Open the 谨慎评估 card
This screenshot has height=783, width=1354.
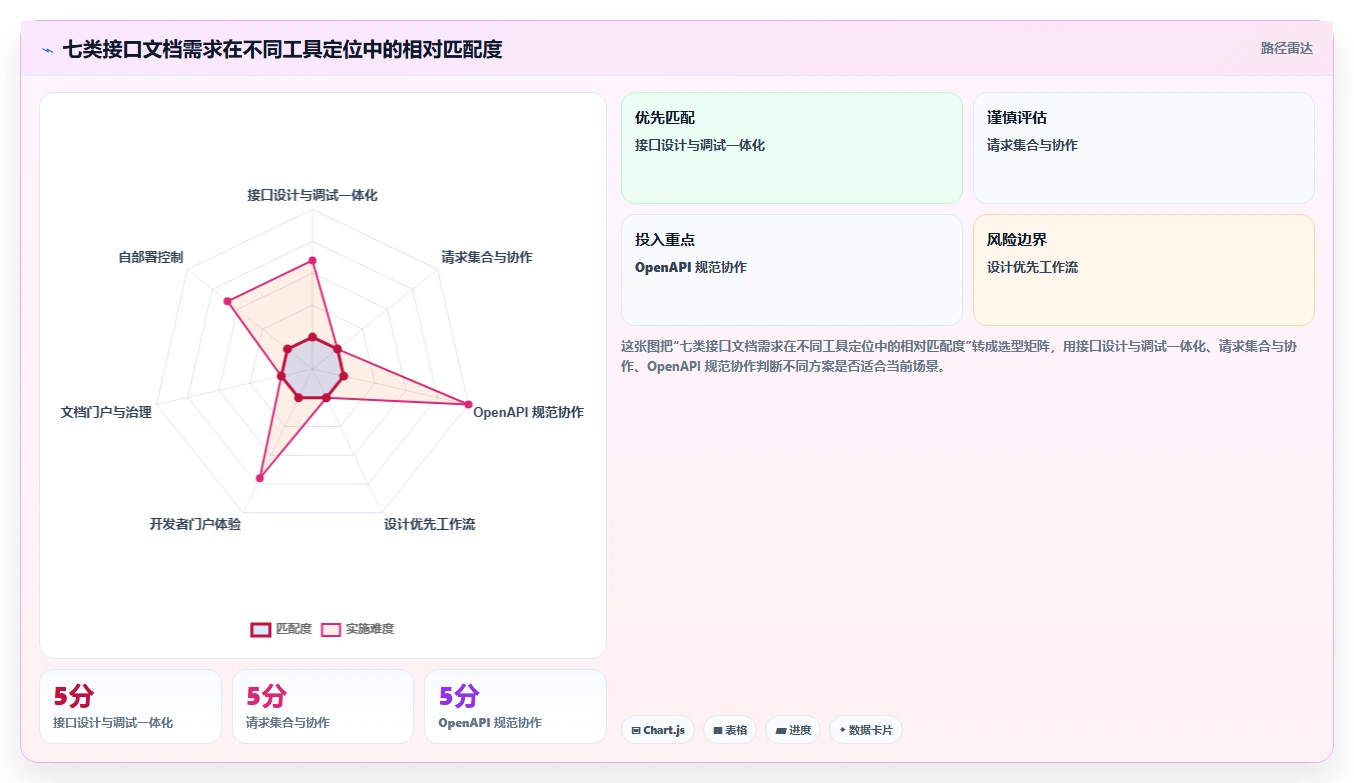pos(1143,148)
